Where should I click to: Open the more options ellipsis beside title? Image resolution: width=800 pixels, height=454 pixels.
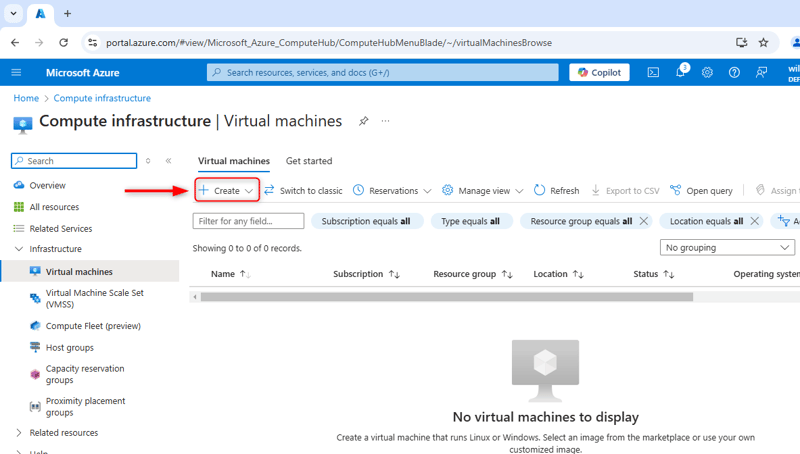click(385, 121)
